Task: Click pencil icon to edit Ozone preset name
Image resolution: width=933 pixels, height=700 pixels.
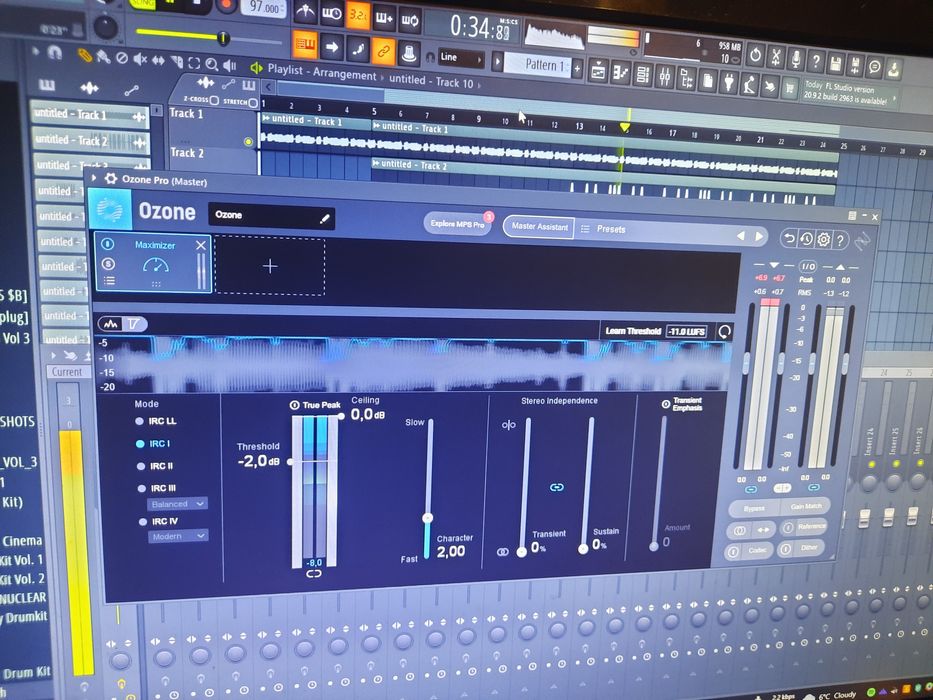Action: click(324, 219)
